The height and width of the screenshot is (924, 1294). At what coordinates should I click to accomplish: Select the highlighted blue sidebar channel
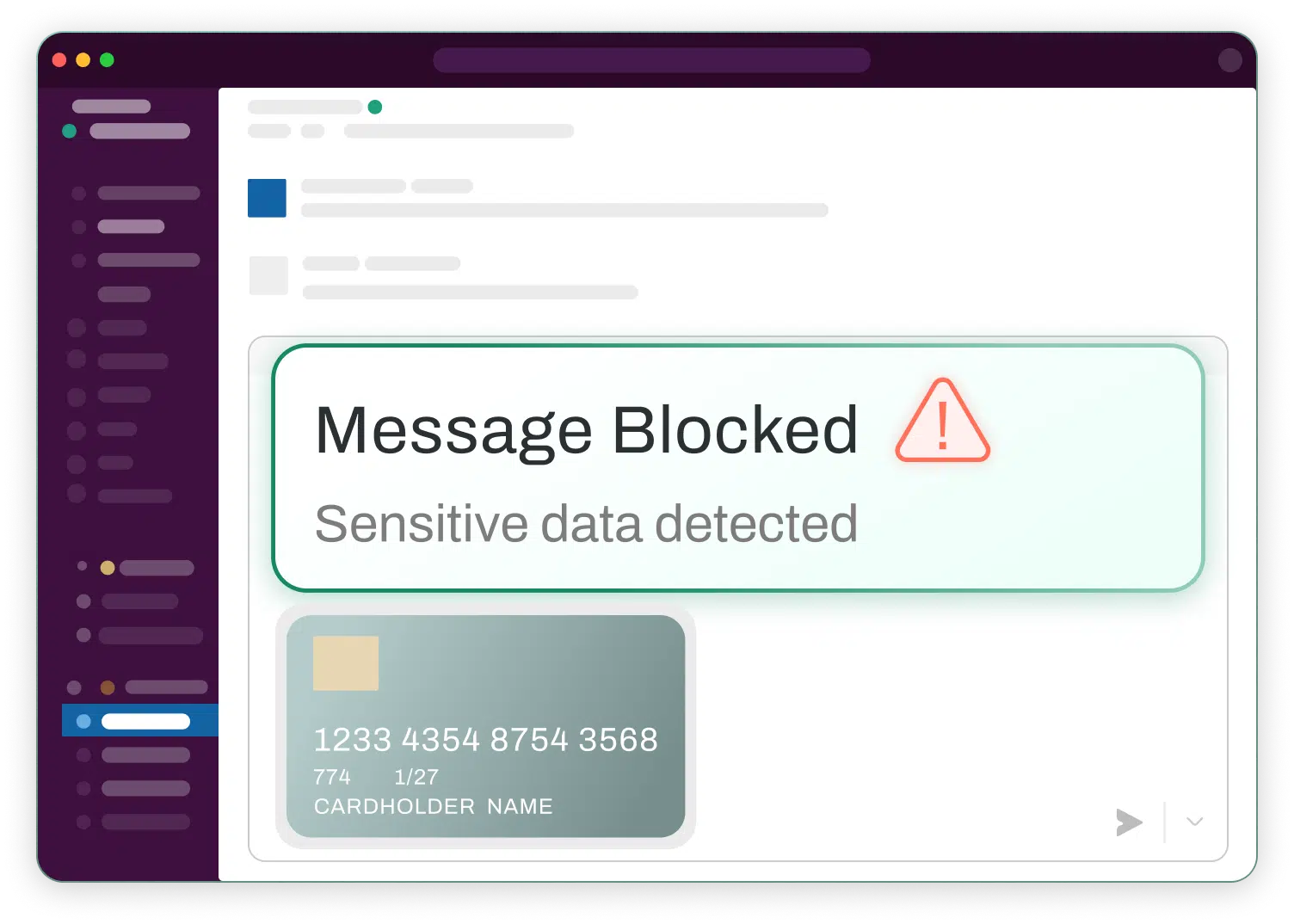tap(140, 721)
